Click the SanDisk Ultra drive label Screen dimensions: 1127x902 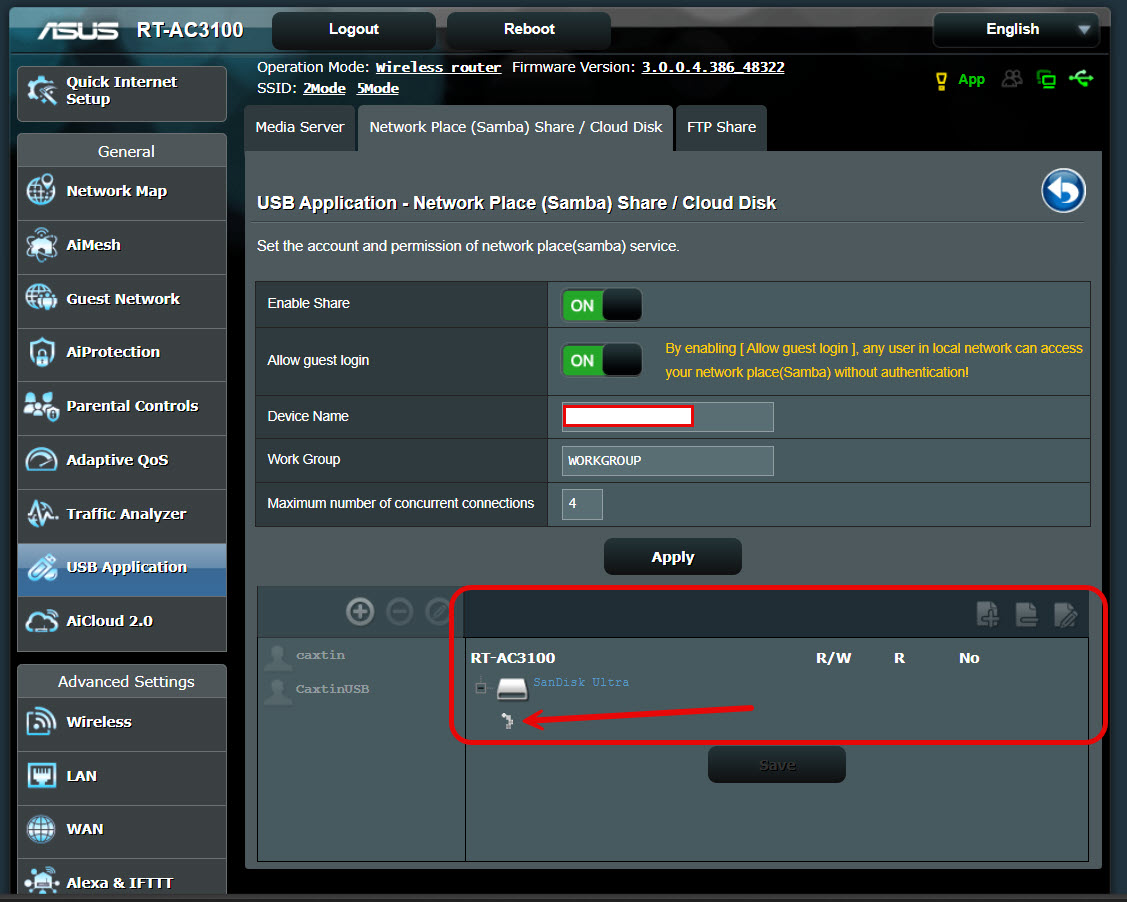click(581, 682)
